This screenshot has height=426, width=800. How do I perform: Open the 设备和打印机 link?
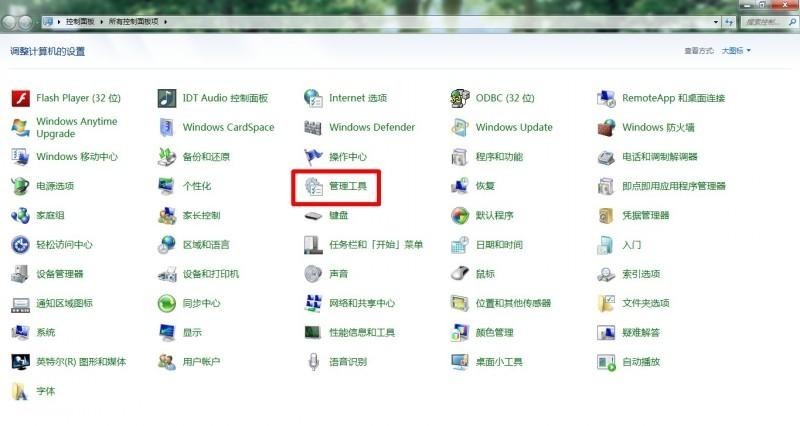pyautogui.click(x=211, y=274)
